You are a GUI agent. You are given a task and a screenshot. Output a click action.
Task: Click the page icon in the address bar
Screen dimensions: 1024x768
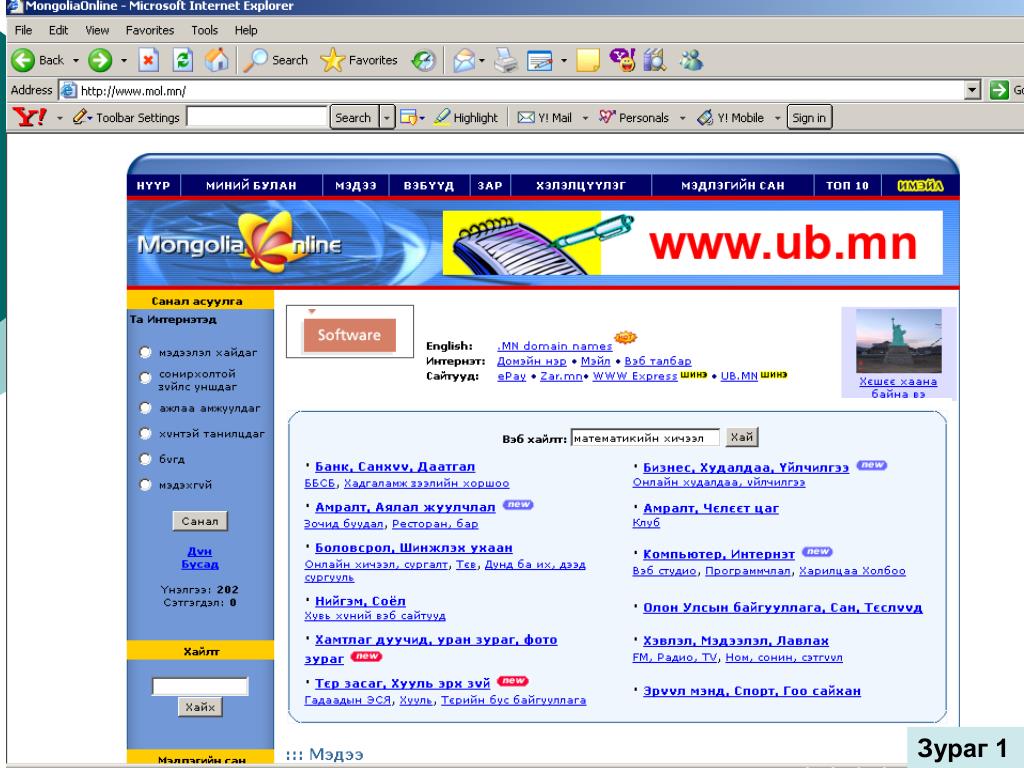68,90
